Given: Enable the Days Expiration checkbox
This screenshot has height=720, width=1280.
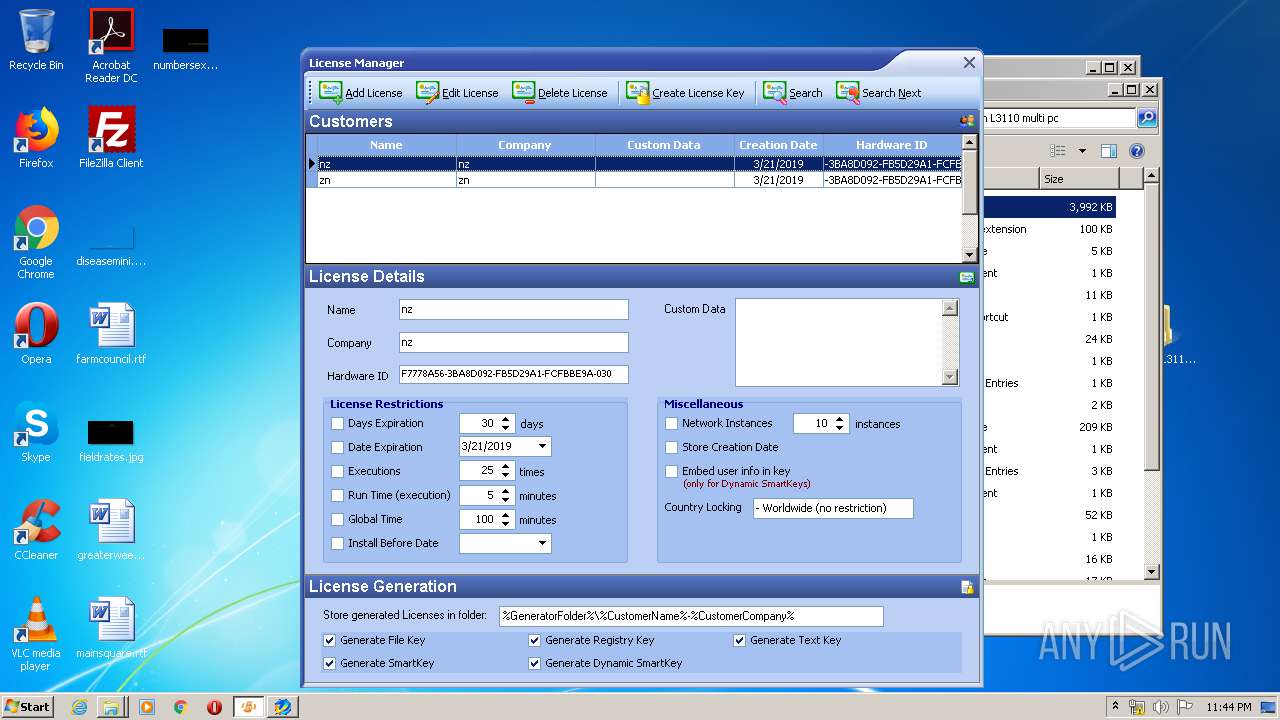Looking at the screenshot, I should 337,424.
